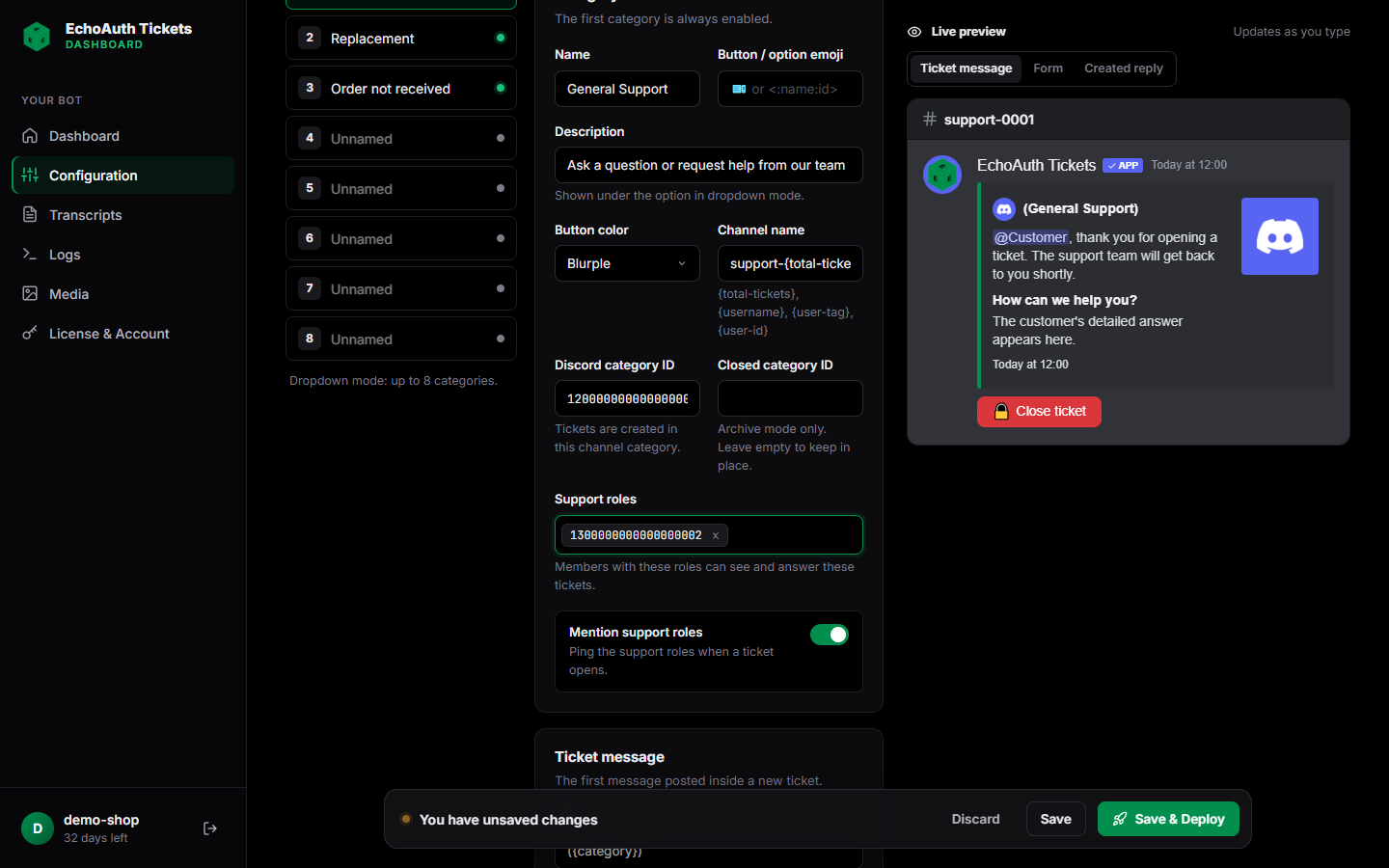
Task: Select Unnamed category 6
Action: 401,238
